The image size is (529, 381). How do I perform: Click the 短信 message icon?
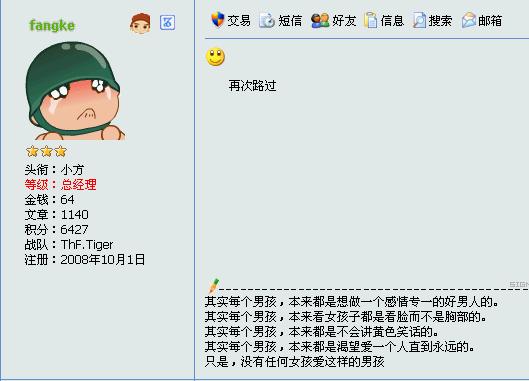coord(267,20)
